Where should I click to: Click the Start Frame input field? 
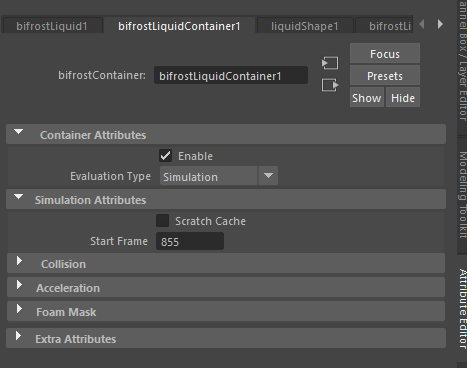click(x=190, y=241)
